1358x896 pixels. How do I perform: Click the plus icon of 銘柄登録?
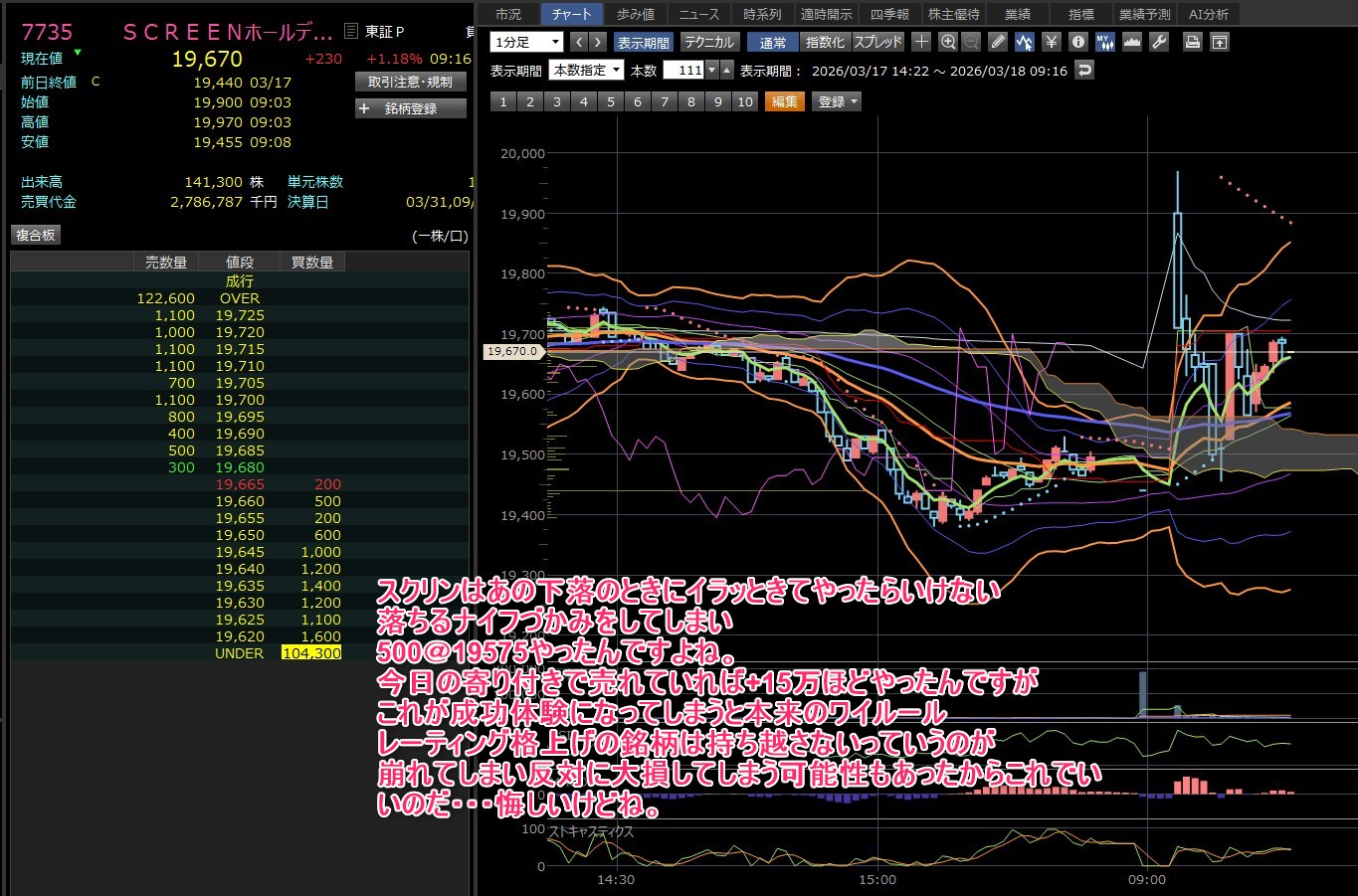click(364, 108)
